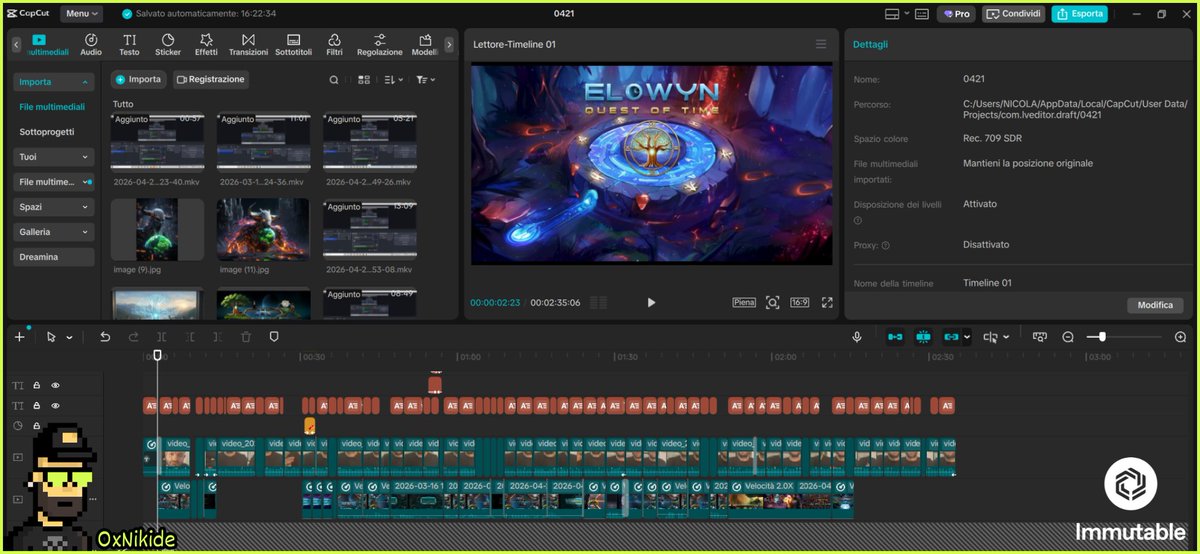Click the Undo arrow
The image size is (1200, 554).
(105, 337)
